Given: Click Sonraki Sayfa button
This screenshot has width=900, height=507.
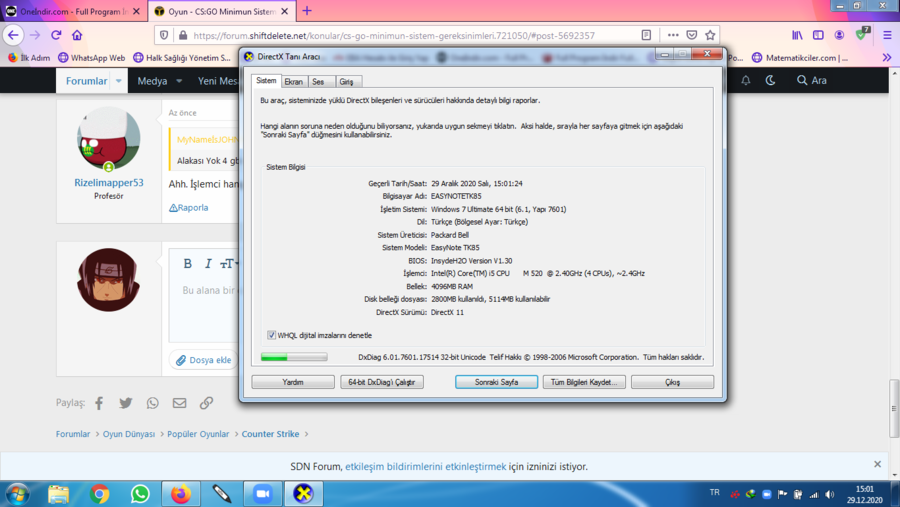Looking at the screenshot, I should (496, 382).
